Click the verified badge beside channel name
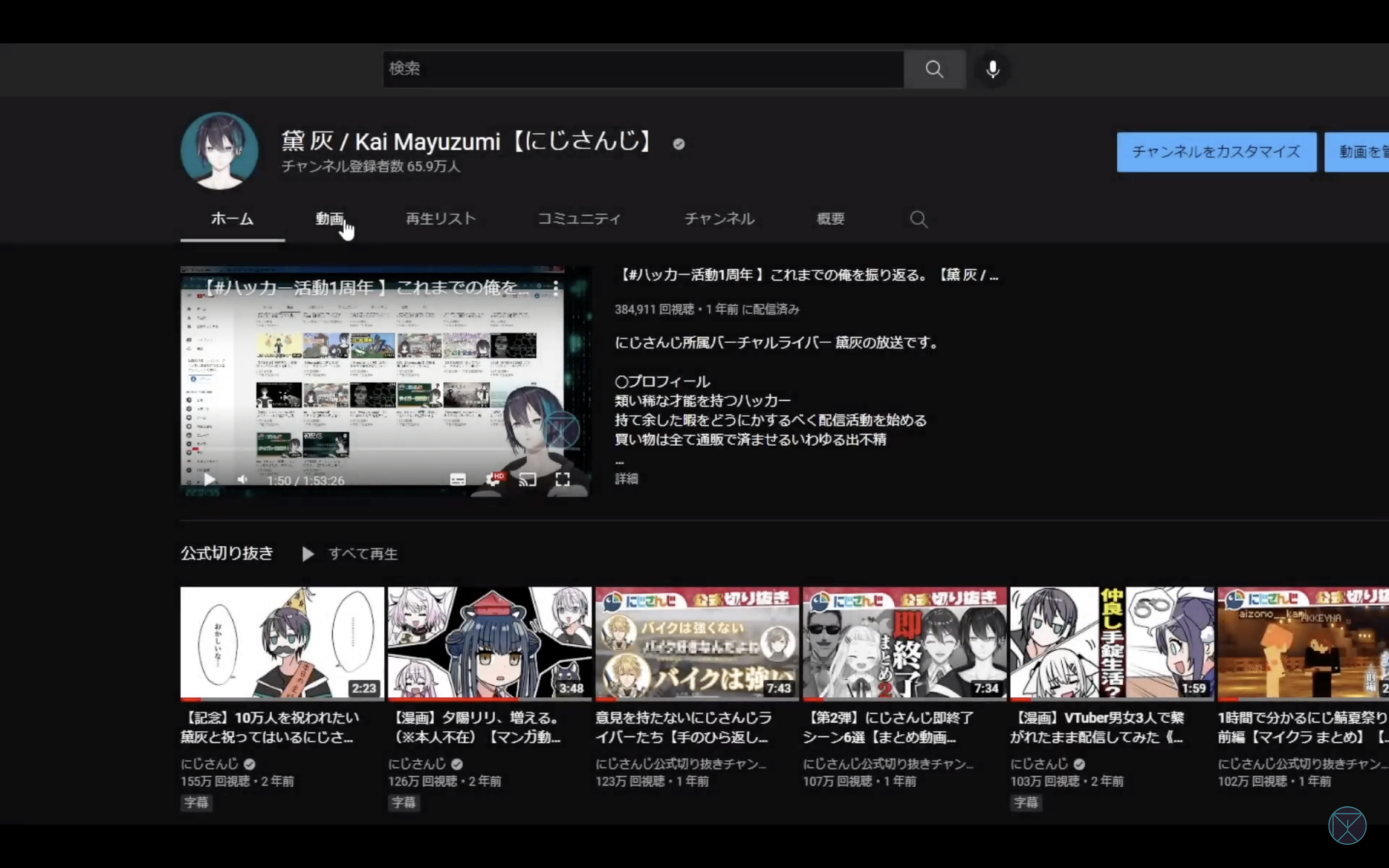Screen dimensions: 1389x868 pos(678,144)
